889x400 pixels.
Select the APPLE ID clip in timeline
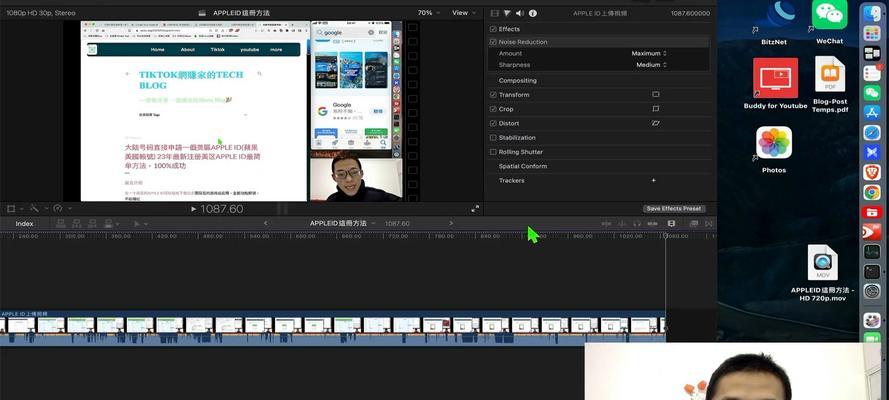pos(333,328)
